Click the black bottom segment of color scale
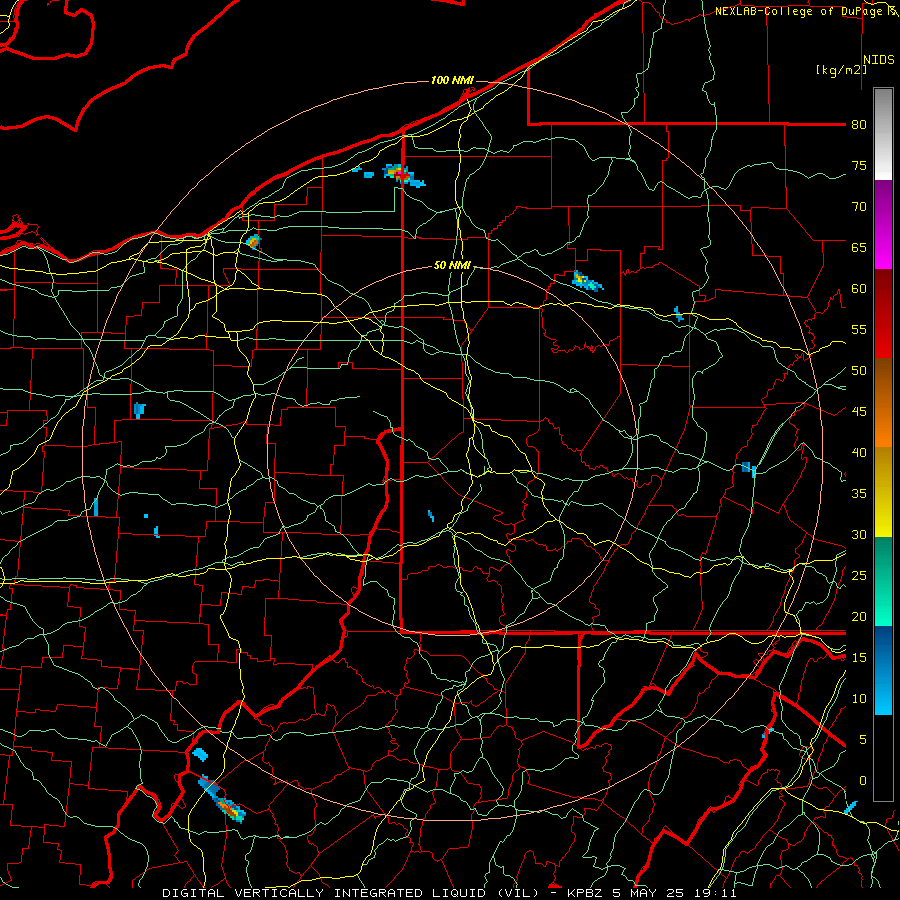 coord(883,758)
